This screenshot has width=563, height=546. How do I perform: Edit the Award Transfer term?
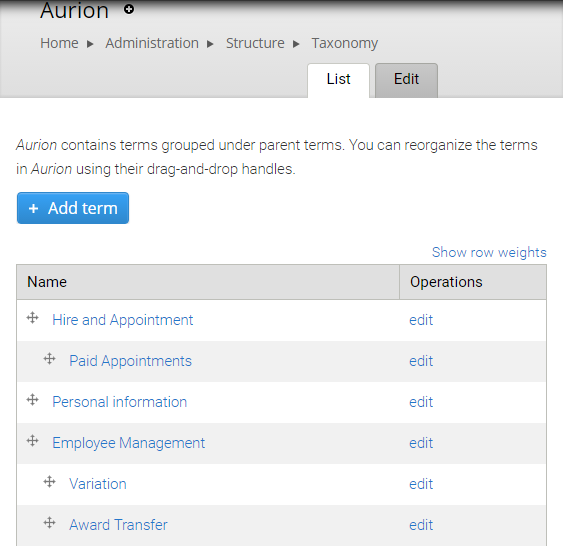(421, 525)
